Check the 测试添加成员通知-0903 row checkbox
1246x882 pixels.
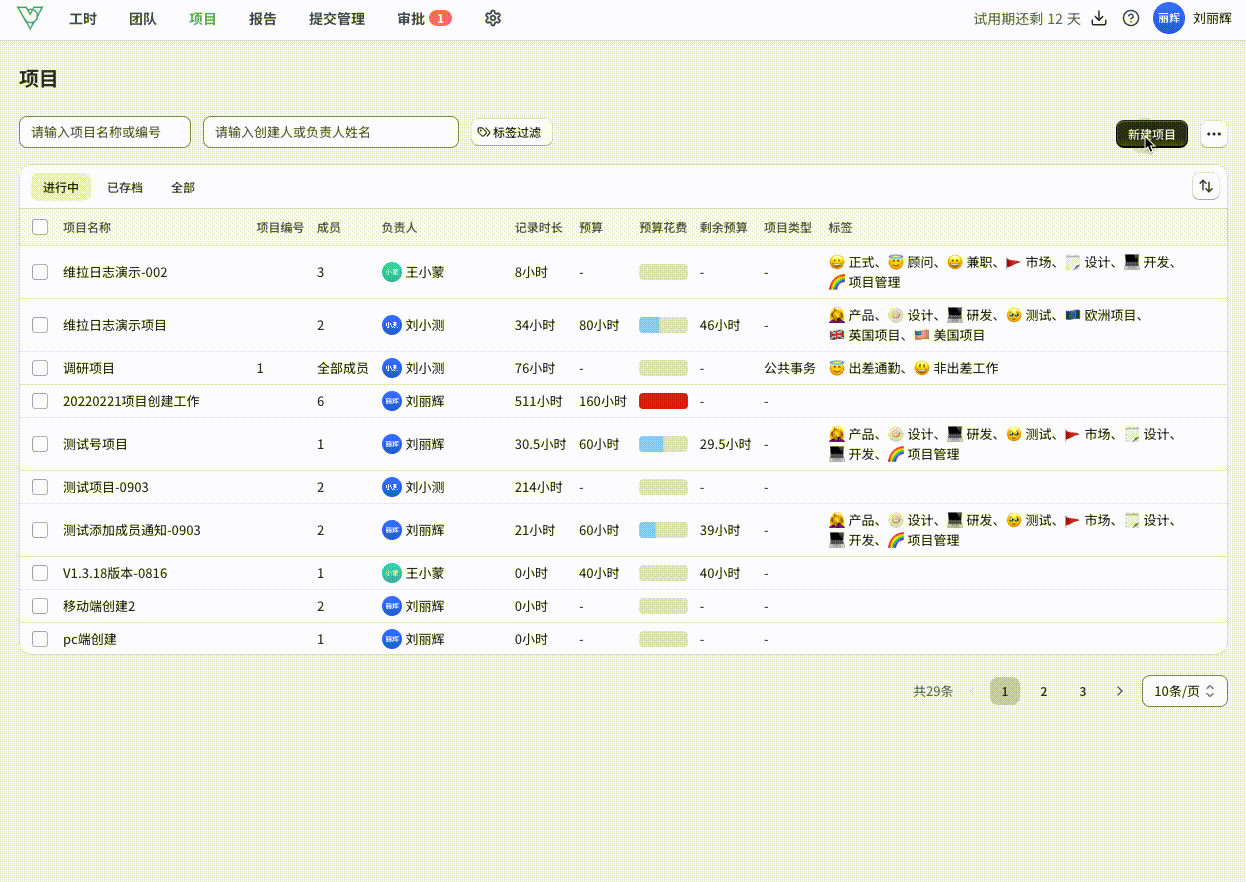pyautogui.click(x=40, y=530)
